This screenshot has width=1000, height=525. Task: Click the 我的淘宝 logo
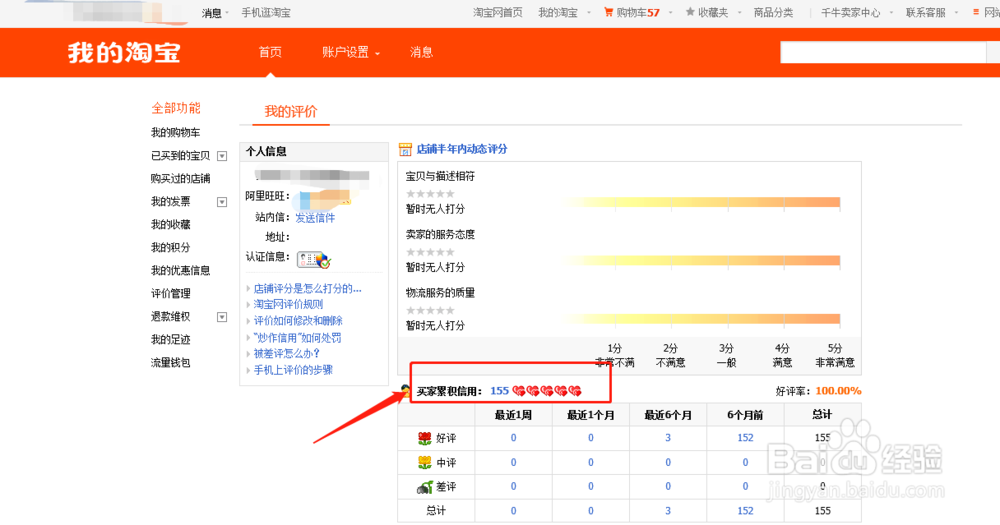coord(124,52)
